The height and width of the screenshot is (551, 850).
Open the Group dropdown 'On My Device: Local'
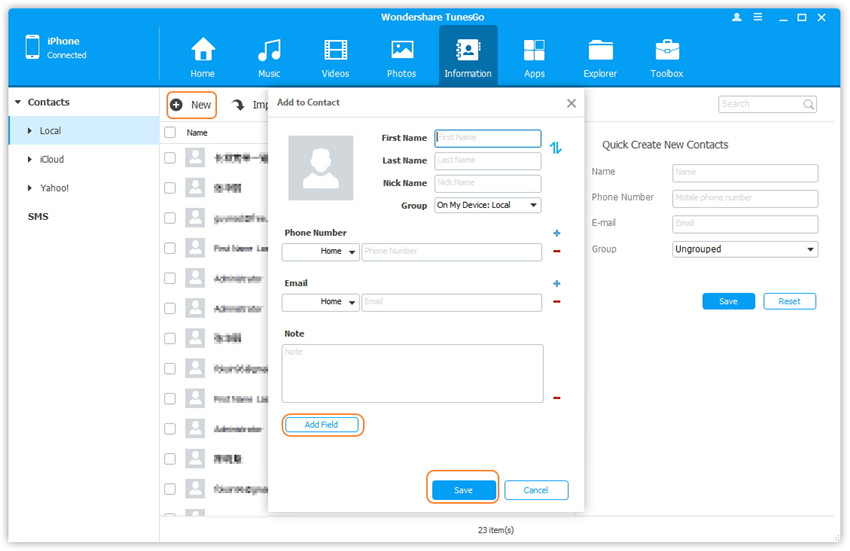(x=488, y=205)
